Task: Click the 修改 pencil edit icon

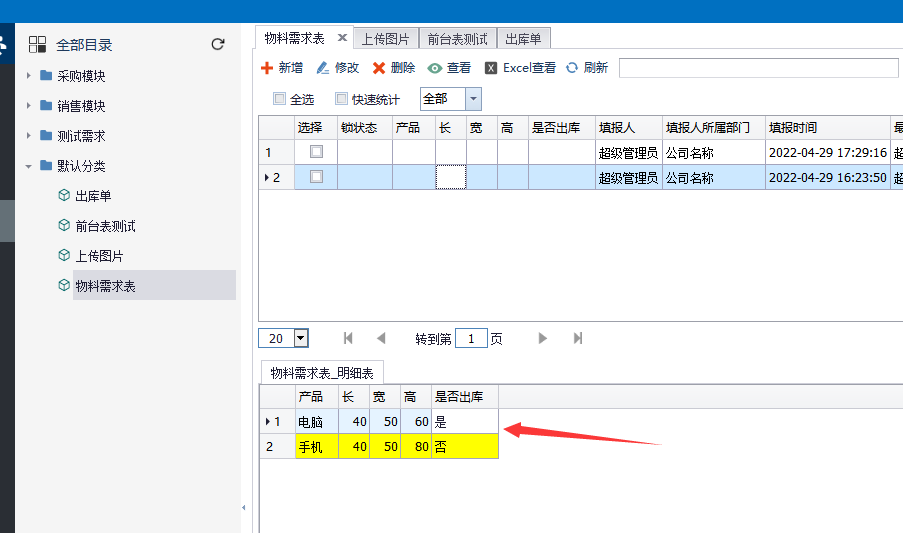Action: tap(322, 68)
